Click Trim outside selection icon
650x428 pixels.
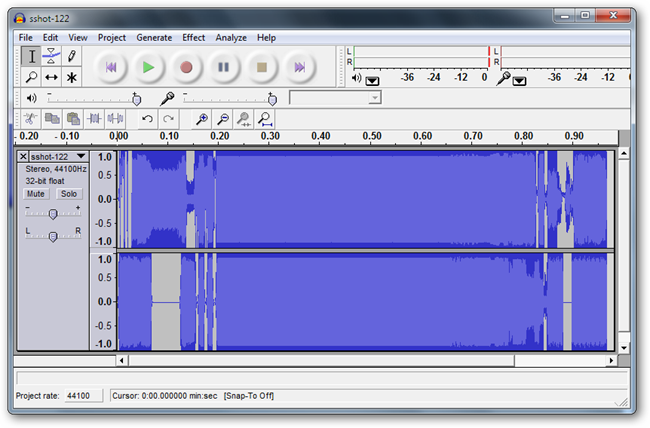pos(94,119)
